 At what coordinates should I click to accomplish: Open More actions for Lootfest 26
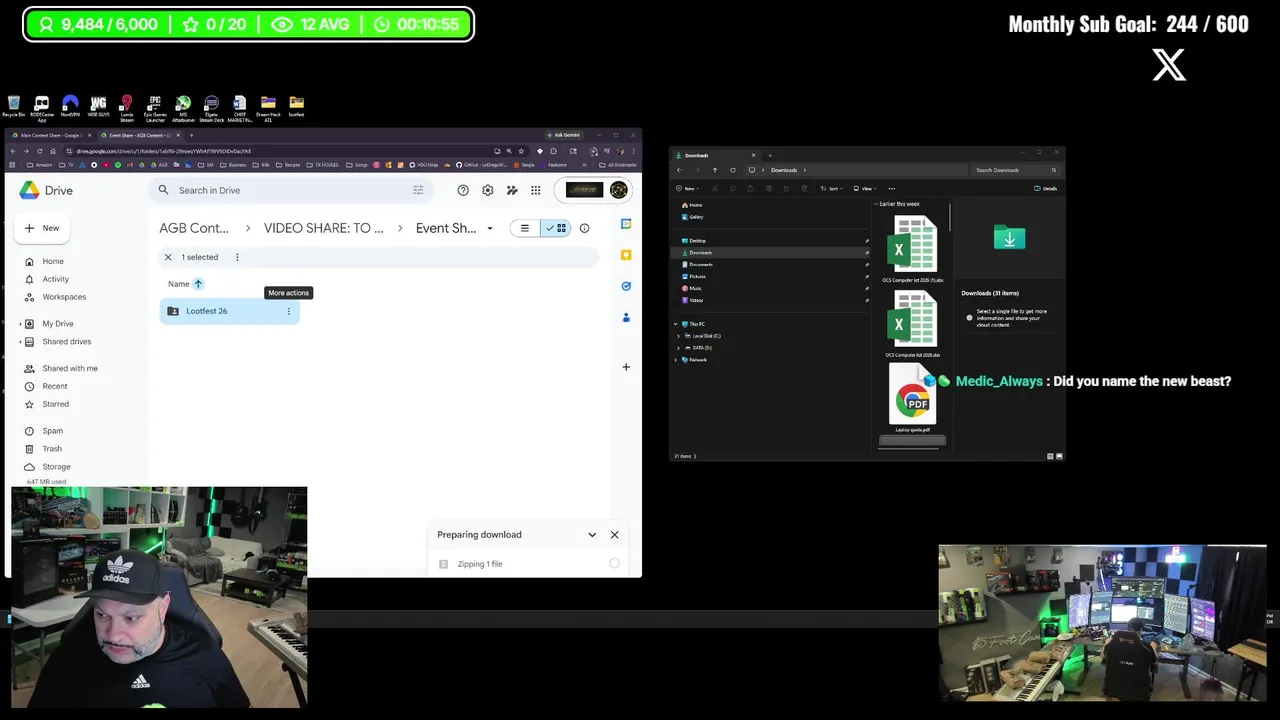click(289, 311)
